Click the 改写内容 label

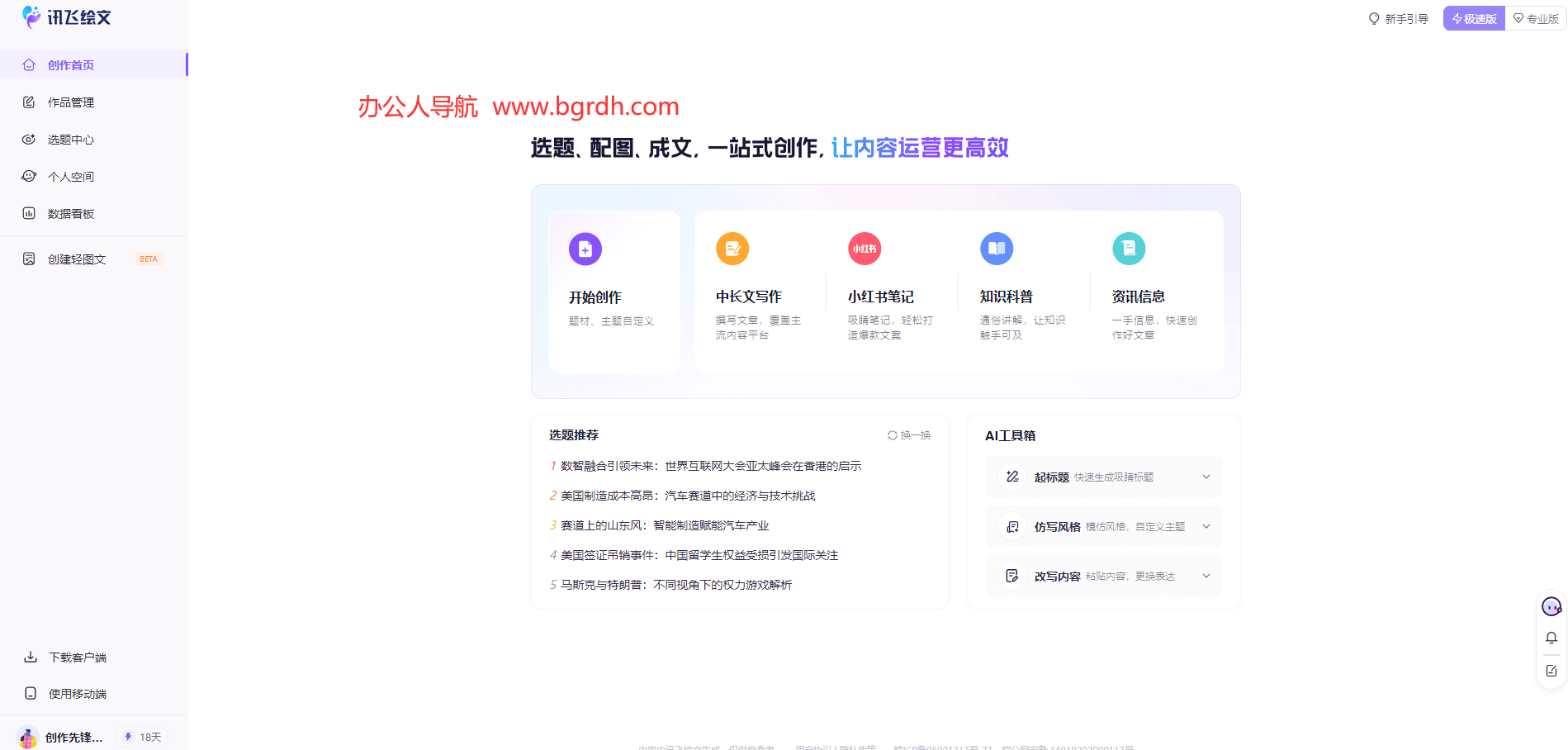click(1057, 576)
